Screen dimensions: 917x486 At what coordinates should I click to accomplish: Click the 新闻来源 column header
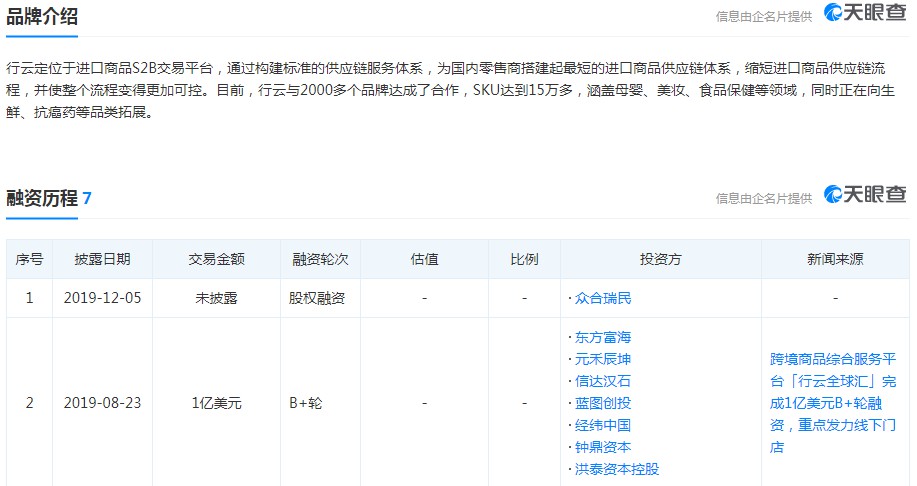[835, 259]
